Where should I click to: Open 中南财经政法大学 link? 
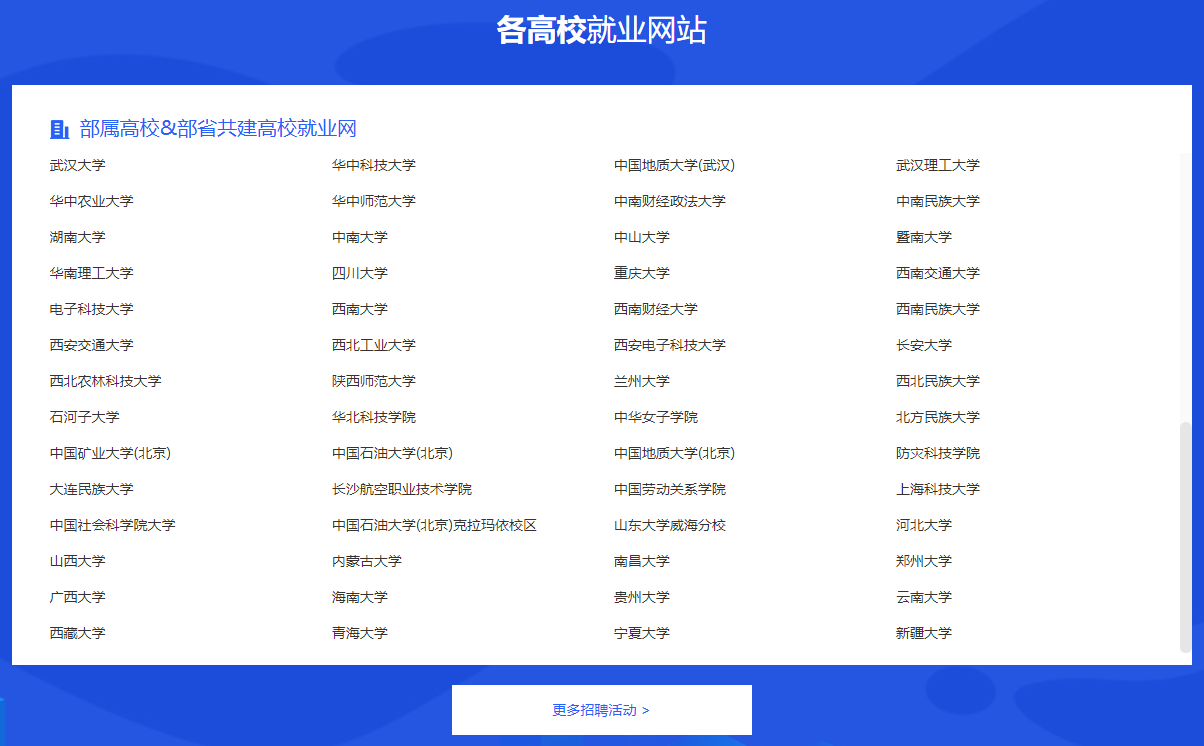pyautogui.click(x=670, y=201)
